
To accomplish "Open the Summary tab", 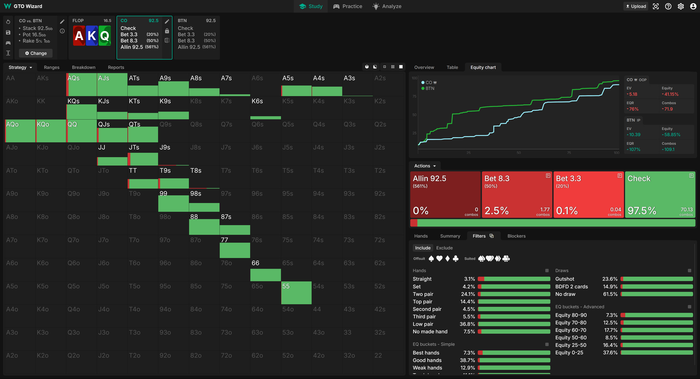I will pyautogui.click(x=450, y=236).
